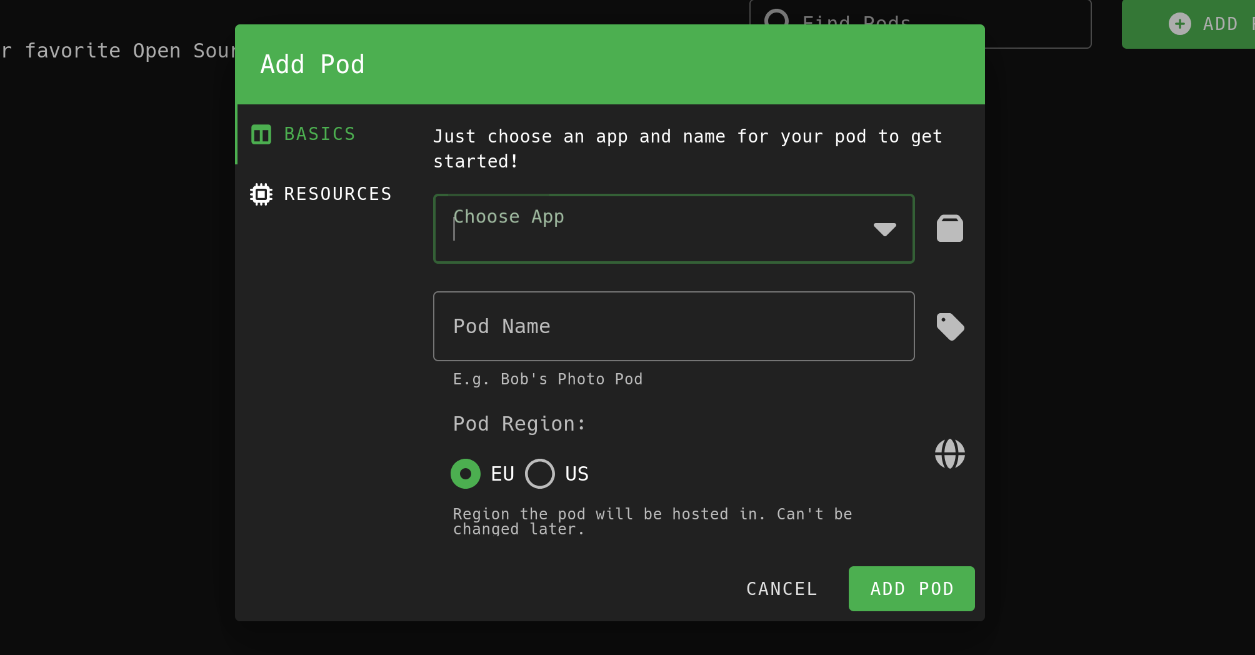
Task: Click the BASICS layout icon in sidebar
Action: 261,134
